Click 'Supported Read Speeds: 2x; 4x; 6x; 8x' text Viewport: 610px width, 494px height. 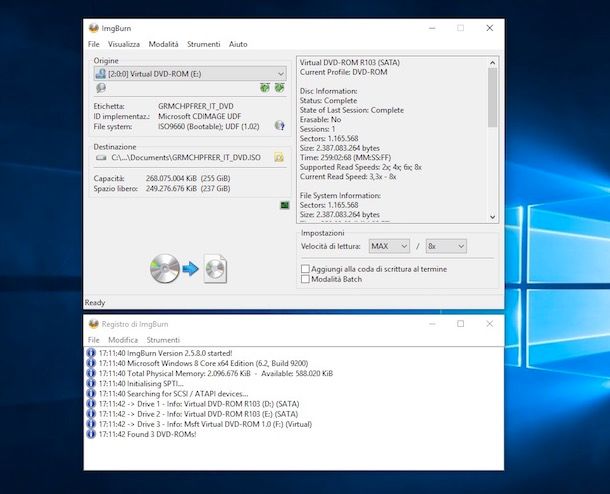pyautogui.click(x=361, y=167)
